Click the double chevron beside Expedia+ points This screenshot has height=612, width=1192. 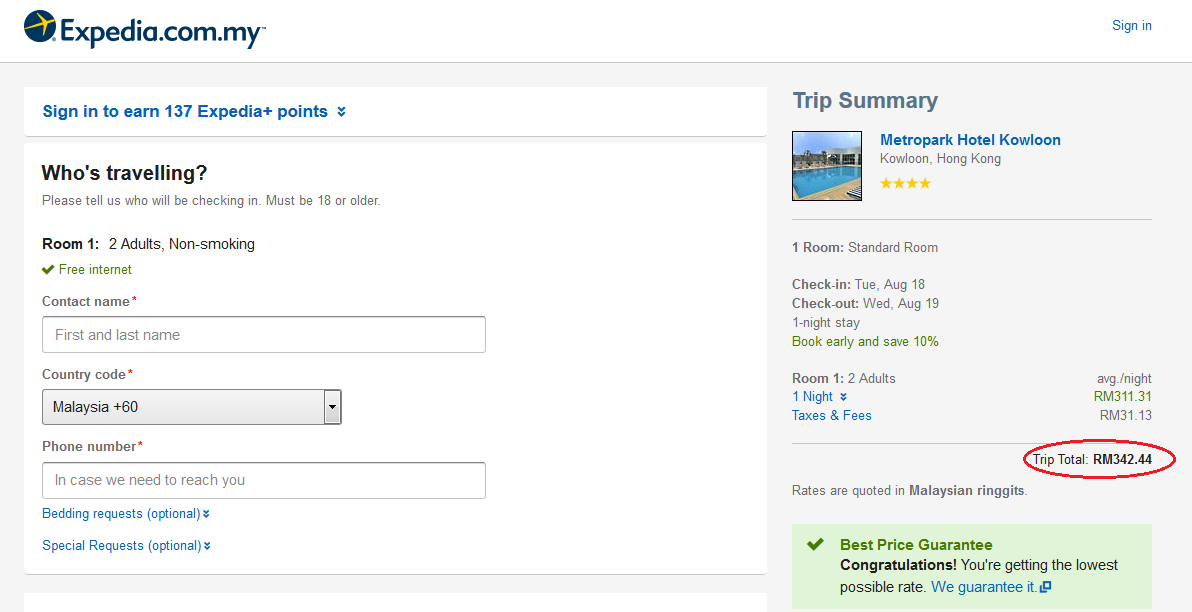[341, 112]
